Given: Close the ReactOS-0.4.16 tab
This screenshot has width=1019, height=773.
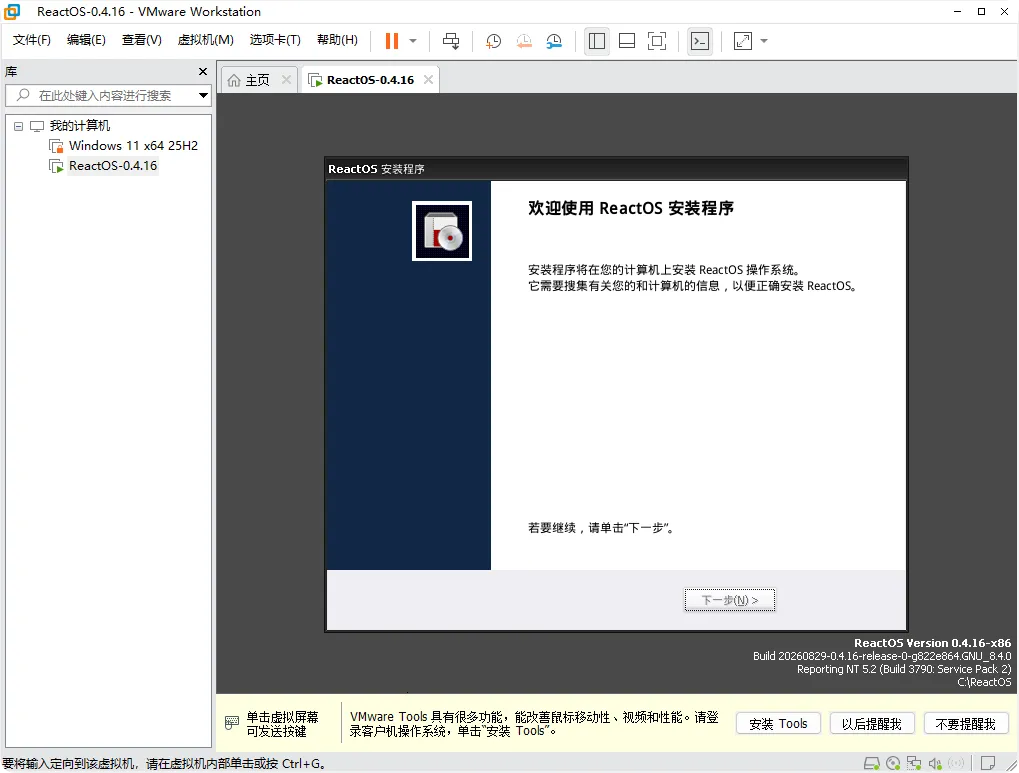Looking at the screenshot, I should point(428,79).
